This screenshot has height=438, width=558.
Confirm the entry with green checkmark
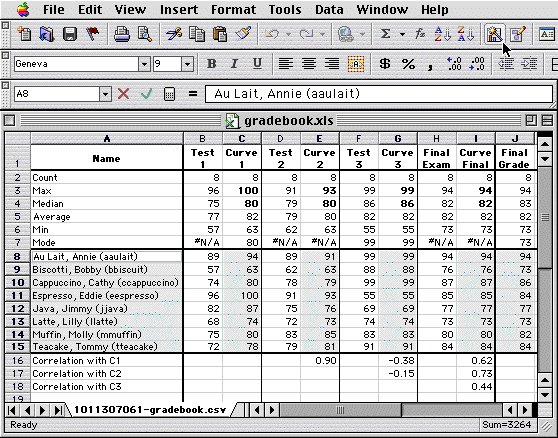click(x=147, y=94)
